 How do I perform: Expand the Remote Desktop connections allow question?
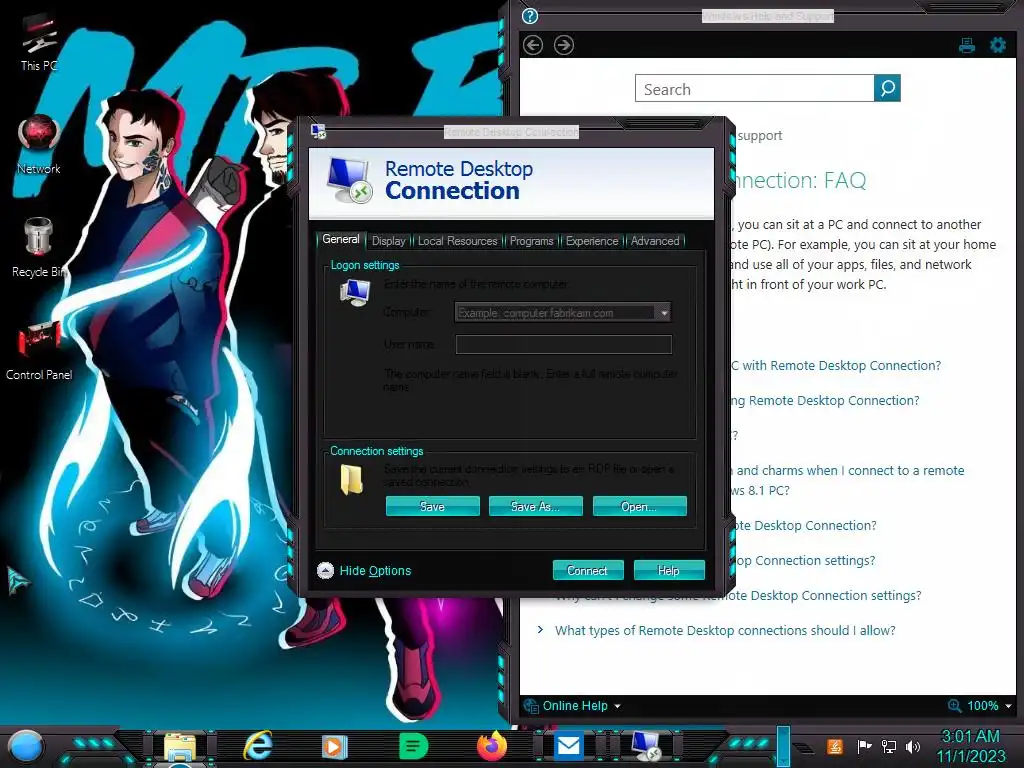(x=725, y=631)
